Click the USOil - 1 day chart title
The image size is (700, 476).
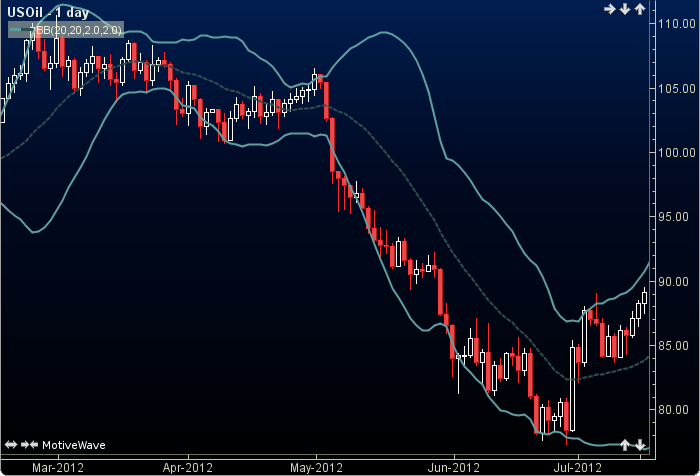pos(48,13)
